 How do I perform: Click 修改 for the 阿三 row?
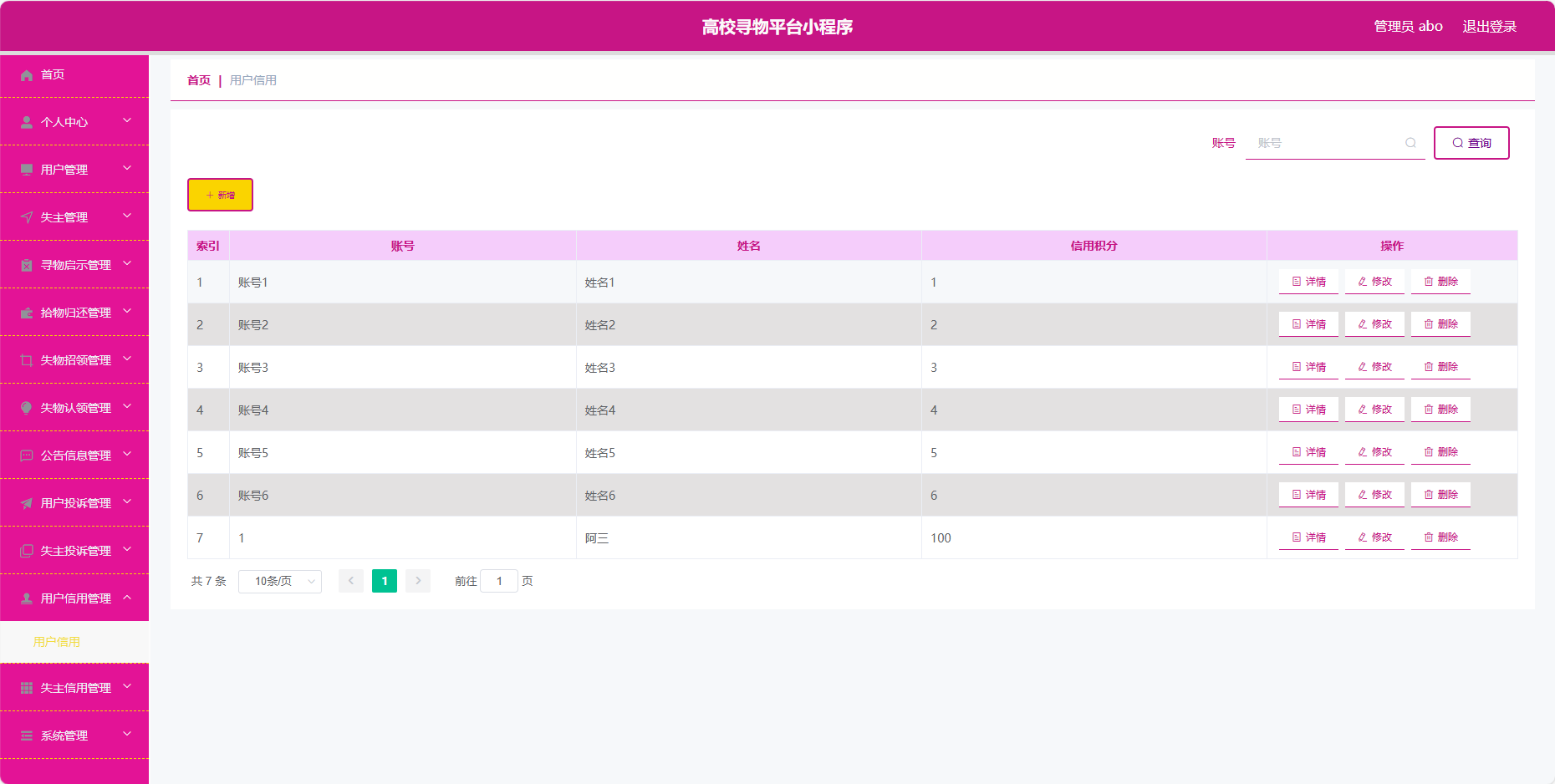(x=1374, y=538)
